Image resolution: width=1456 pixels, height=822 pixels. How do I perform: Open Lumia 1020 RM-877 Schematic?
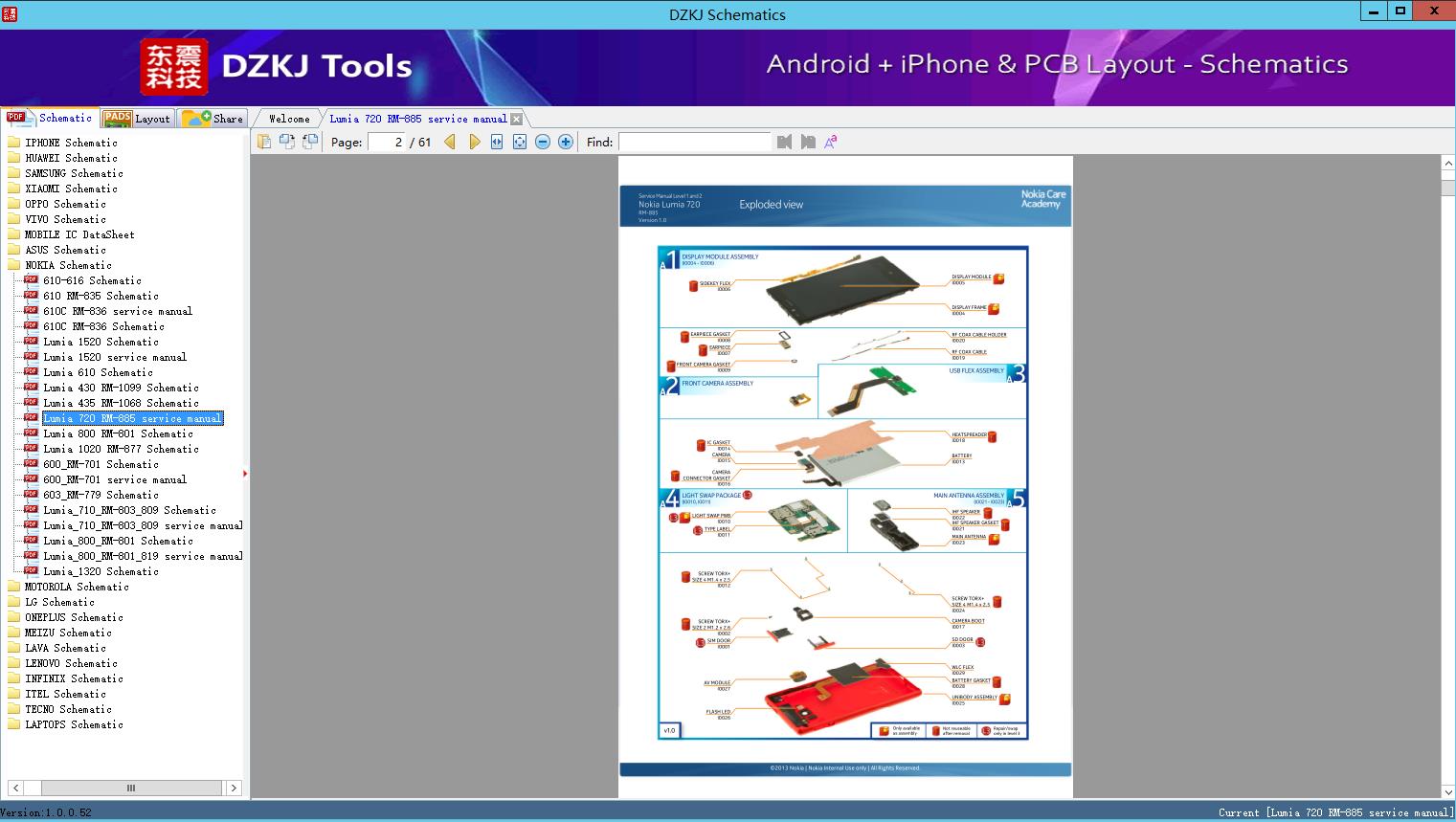click(122, 449)
